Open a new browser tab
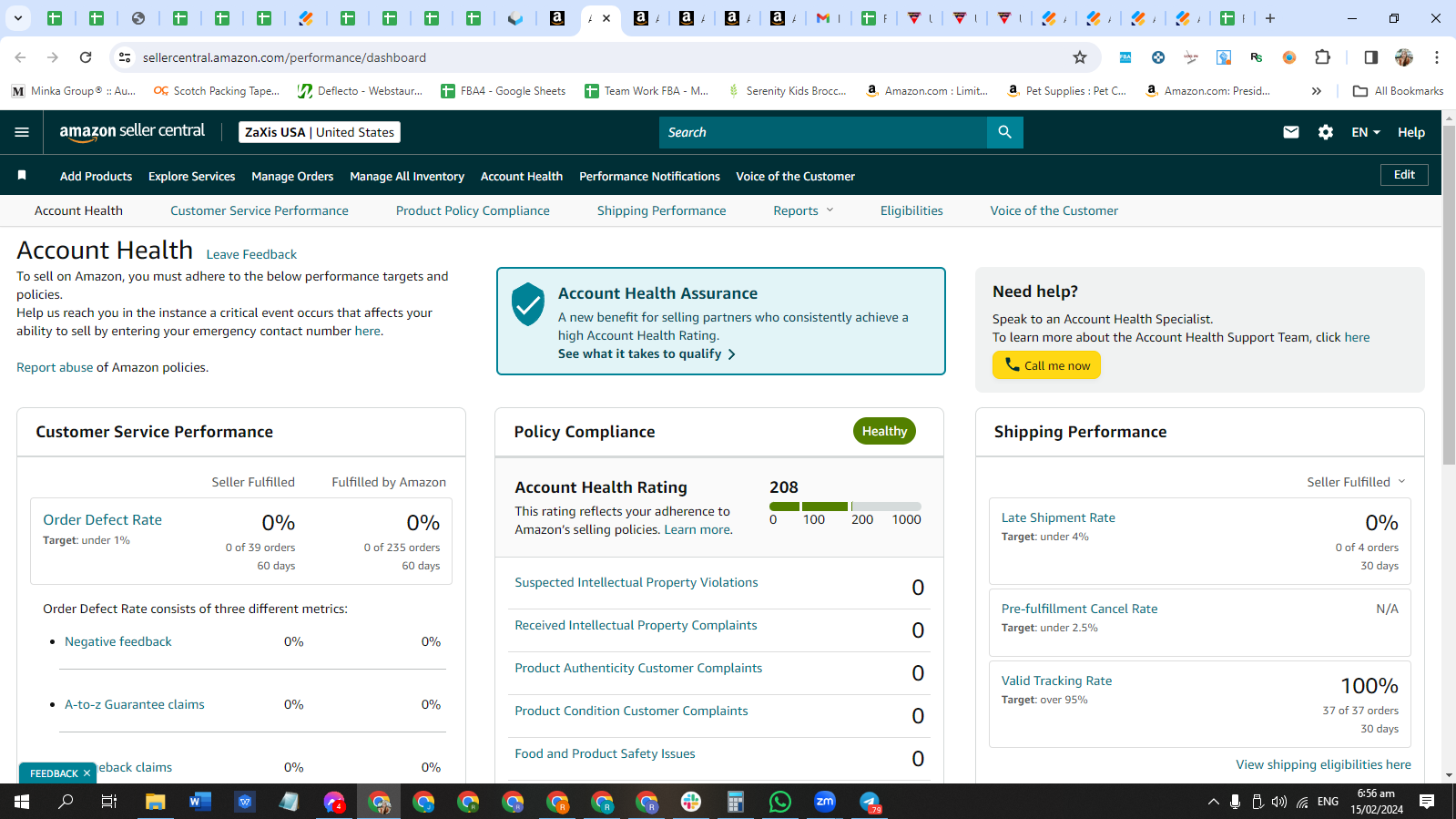Image resolution: width=1456 pixels, height=819 pixels. (1269, 18)
